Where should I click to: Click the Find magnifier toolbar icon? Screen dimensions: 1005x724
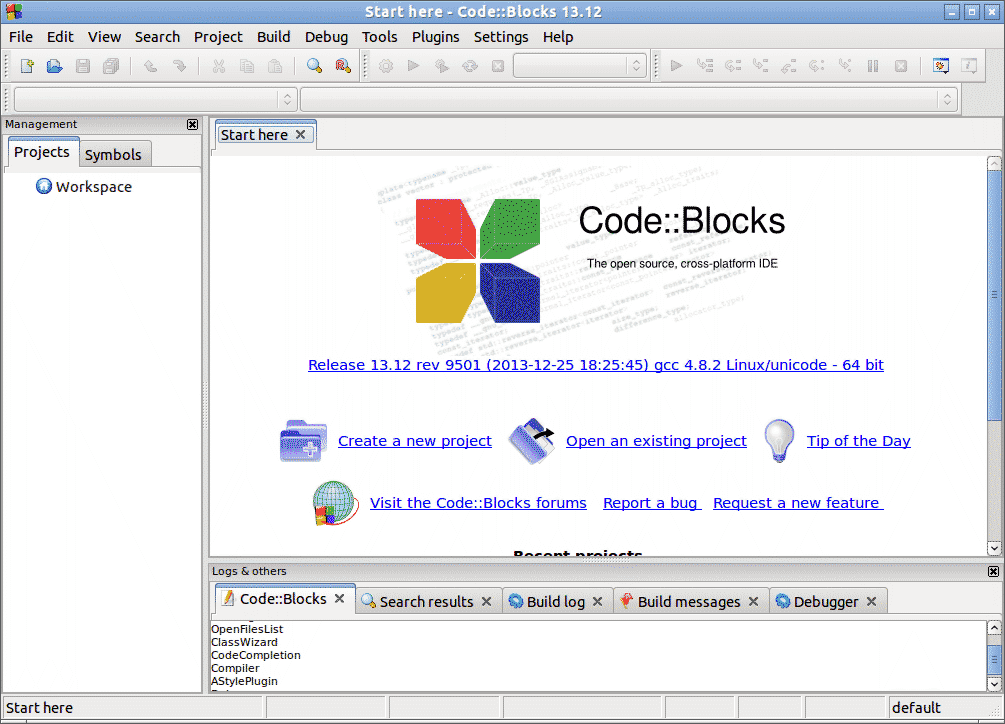click(314, 66)
